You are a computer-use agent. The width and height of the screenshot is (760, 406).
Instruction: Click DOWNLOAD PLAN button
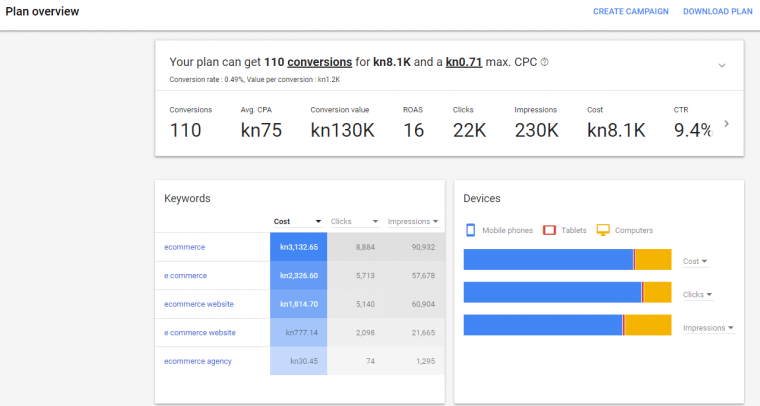(x=717, y=11)
